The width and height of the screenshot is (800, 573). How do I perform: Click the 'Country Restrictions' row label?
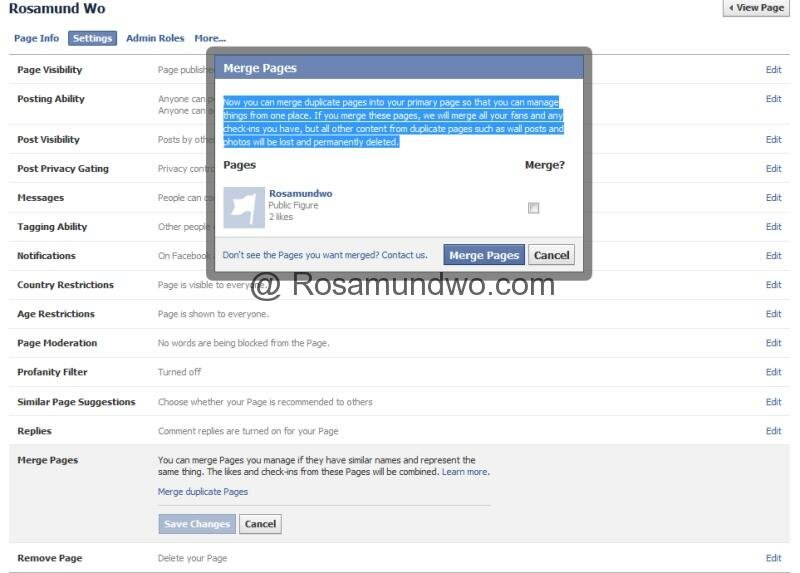65,285
